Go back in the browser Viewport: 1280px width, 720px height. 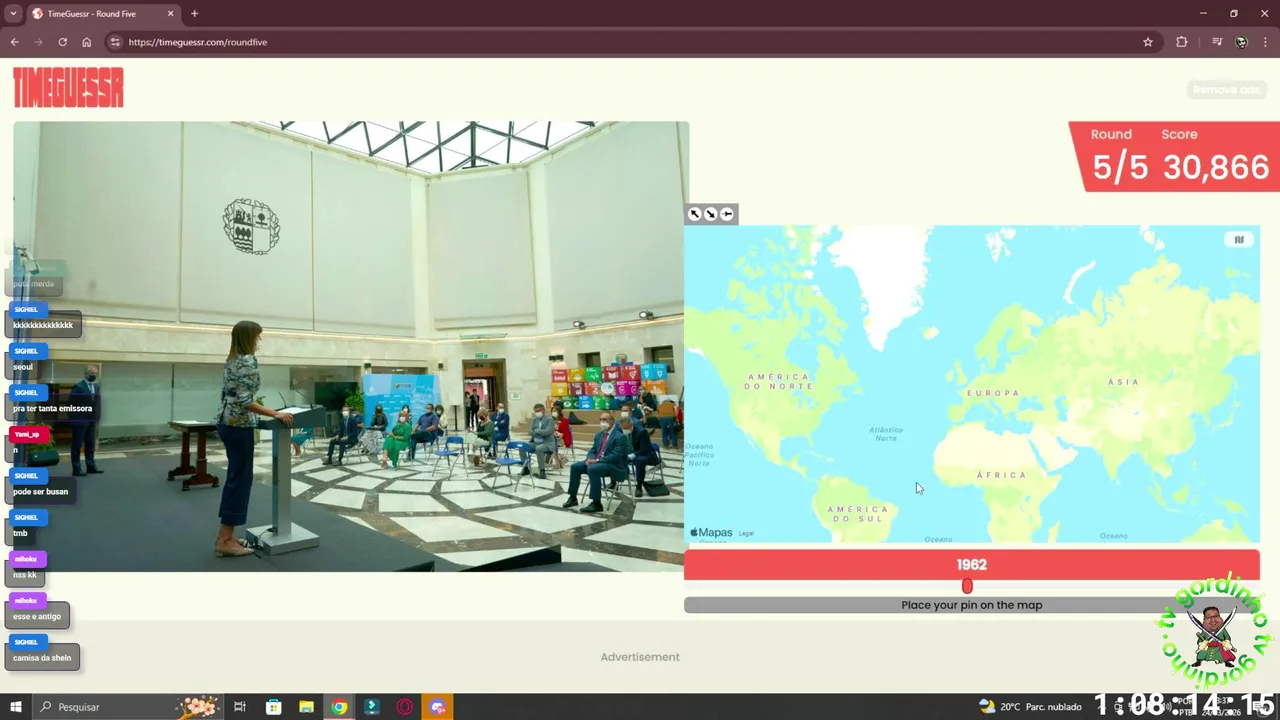[14, 42]
